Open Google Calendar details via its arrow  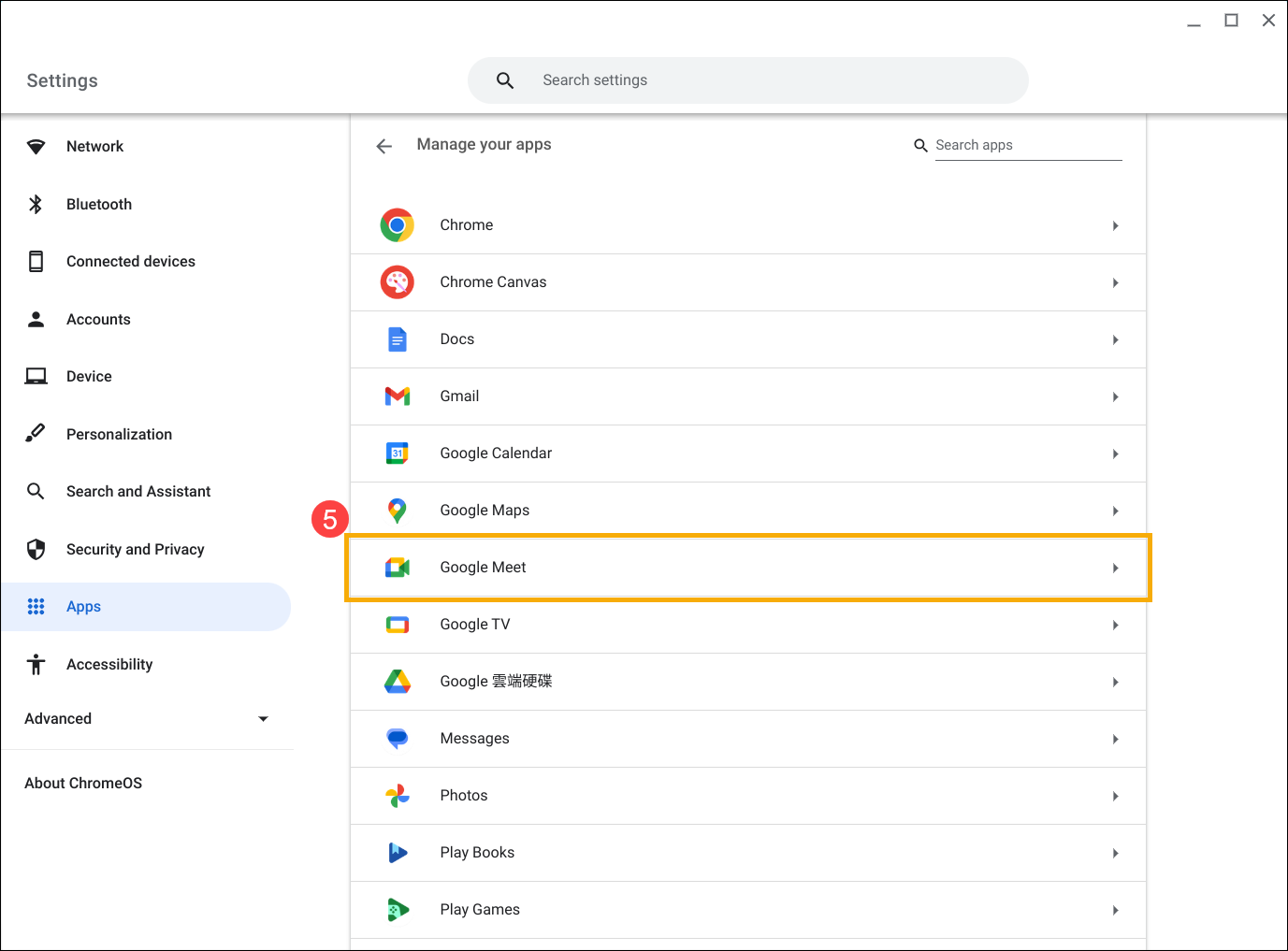(1116, 454)
